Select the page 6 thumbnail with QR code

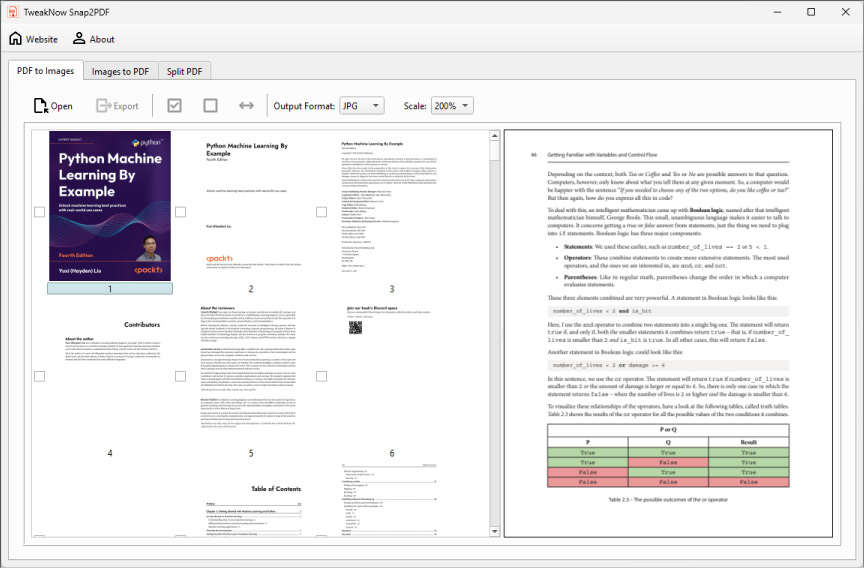pyautogui.click(x=392, y=370)
